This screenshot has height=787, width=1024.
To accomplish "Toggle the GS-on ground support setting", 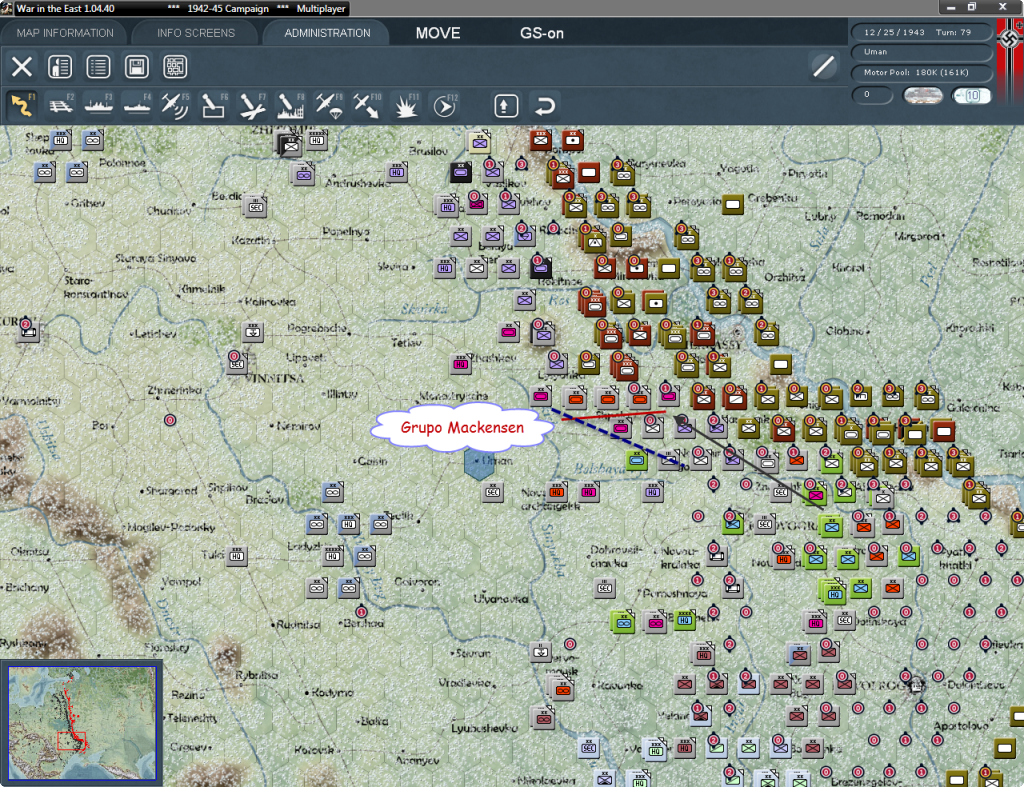I will 541,33.
